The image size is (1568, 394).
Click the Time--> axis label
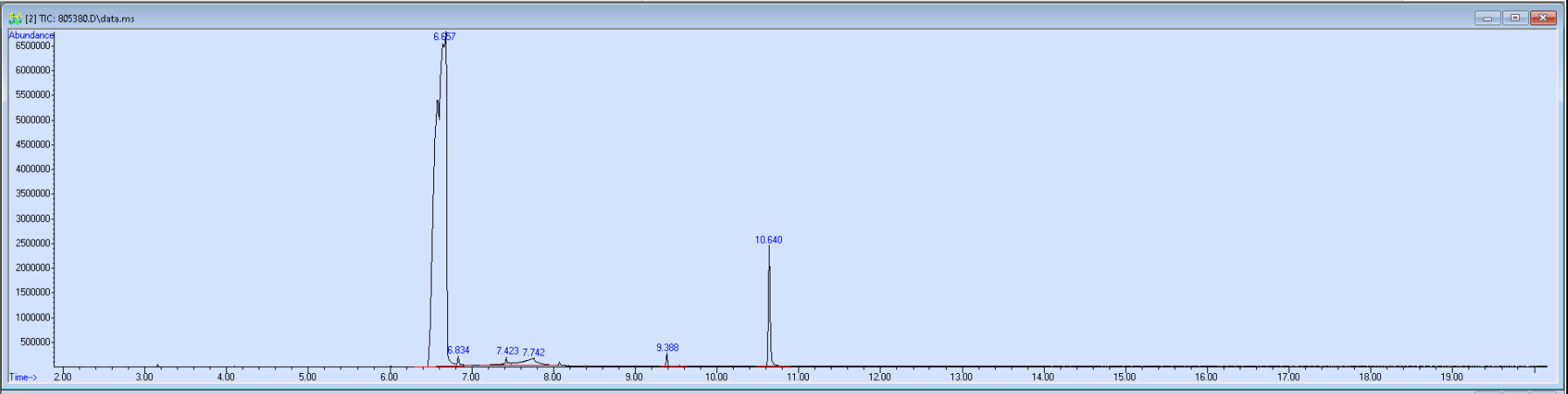coord(24,377)
